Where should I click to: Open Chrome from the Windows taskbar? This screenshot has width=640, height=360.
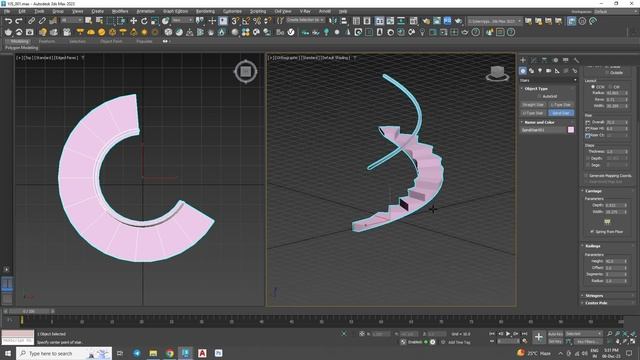coord(169,353)
